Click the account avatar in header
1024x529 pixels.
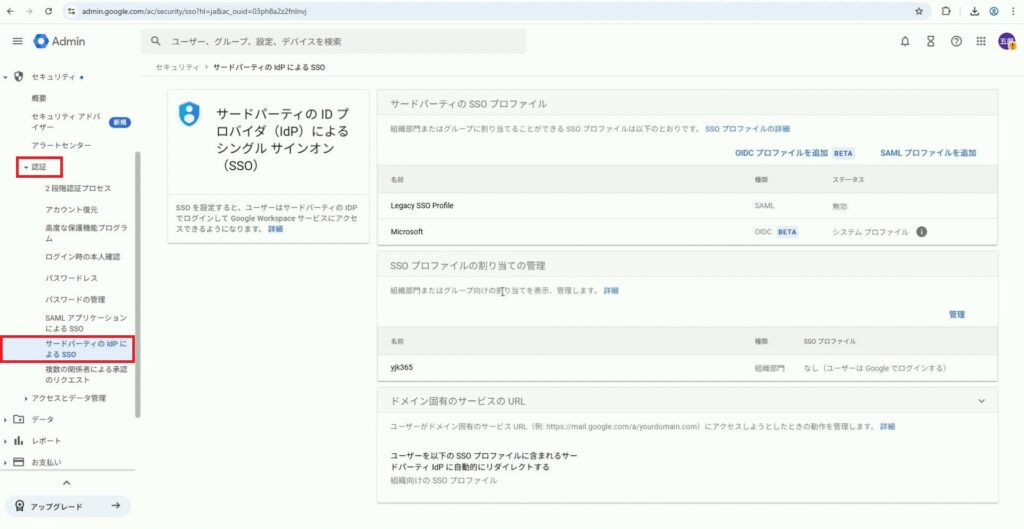[1006, 41]
